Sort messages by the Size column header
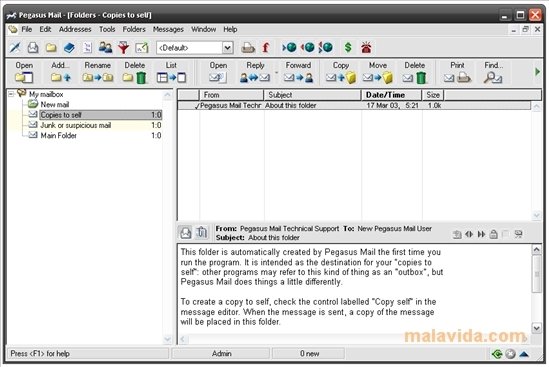Screen dimensions: 549x367 click(433, 95)
